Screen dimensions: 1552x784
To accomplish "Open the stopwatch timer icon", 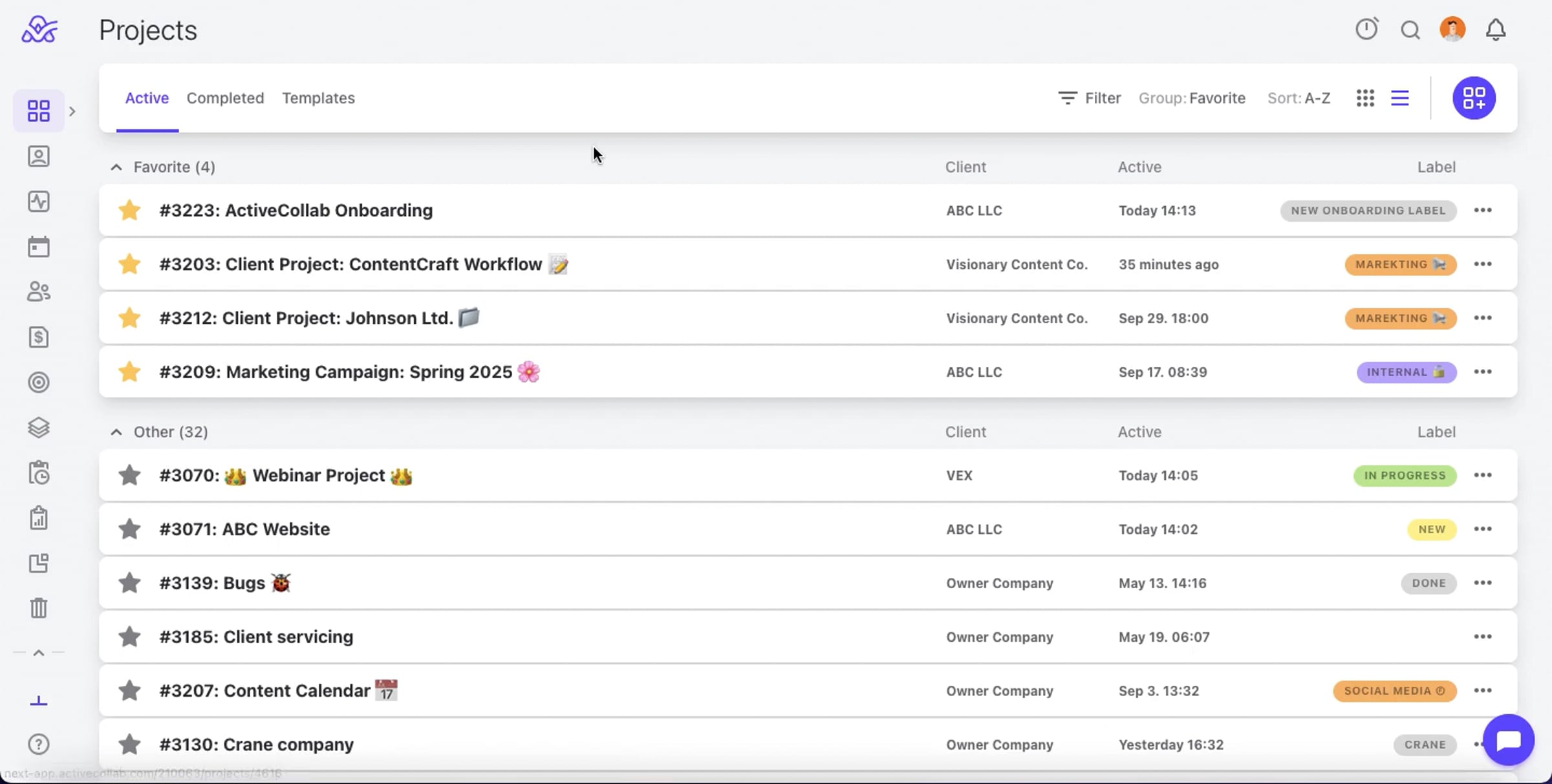I will tap(1367, 29).
